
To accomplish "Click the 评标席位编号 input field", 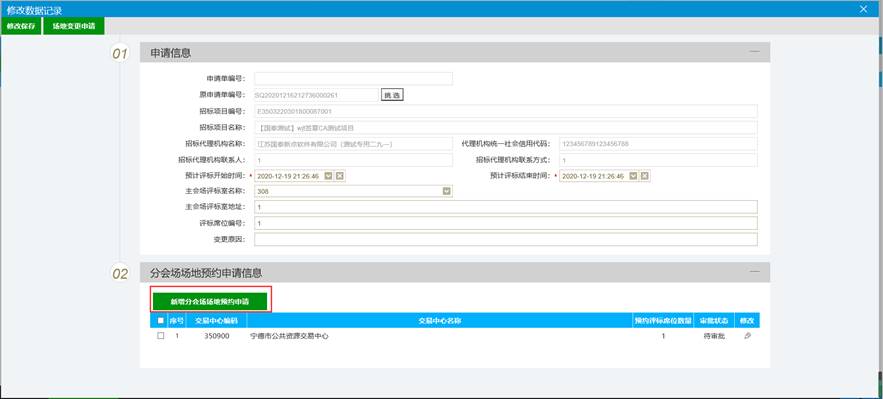I will point(506,223).
